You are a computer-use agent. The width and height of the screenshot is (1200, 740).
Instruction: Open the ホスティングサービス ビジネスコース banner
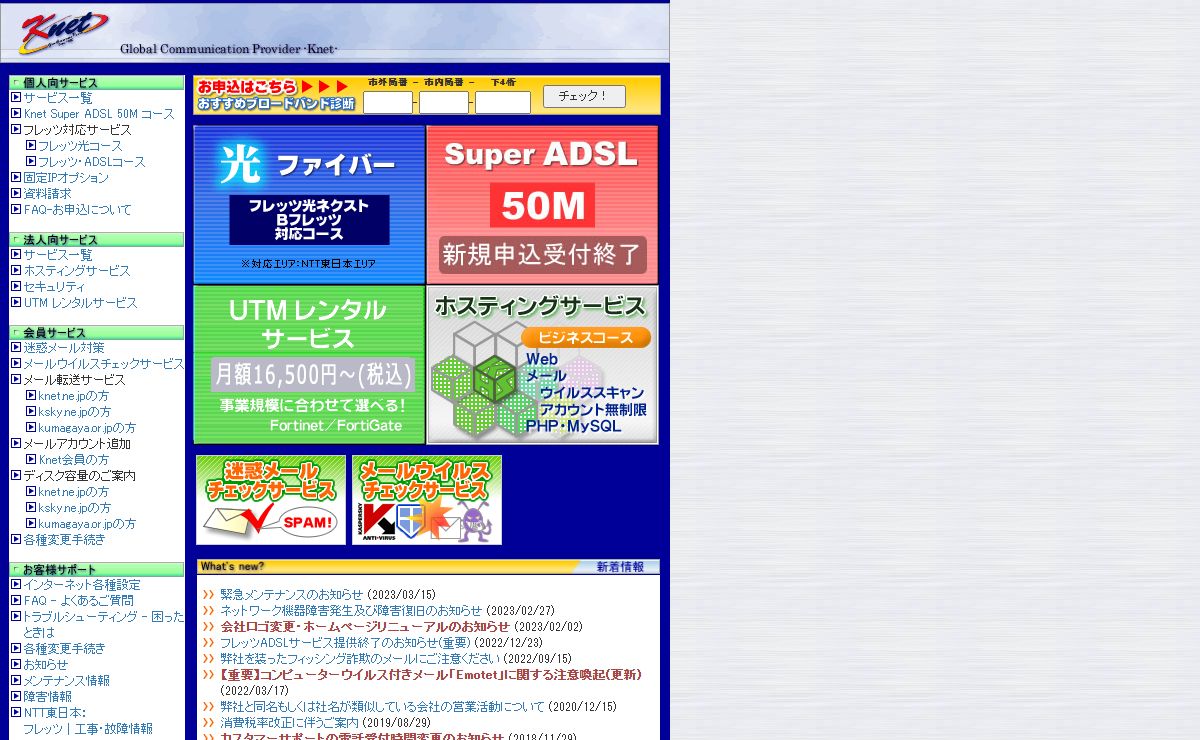[x=542, y=365]
